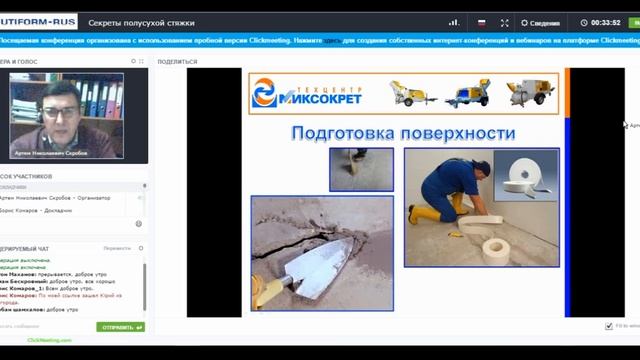
Task: Click the small floor sweeping photo
Action: pyautogui.click(x=362, y=169)
